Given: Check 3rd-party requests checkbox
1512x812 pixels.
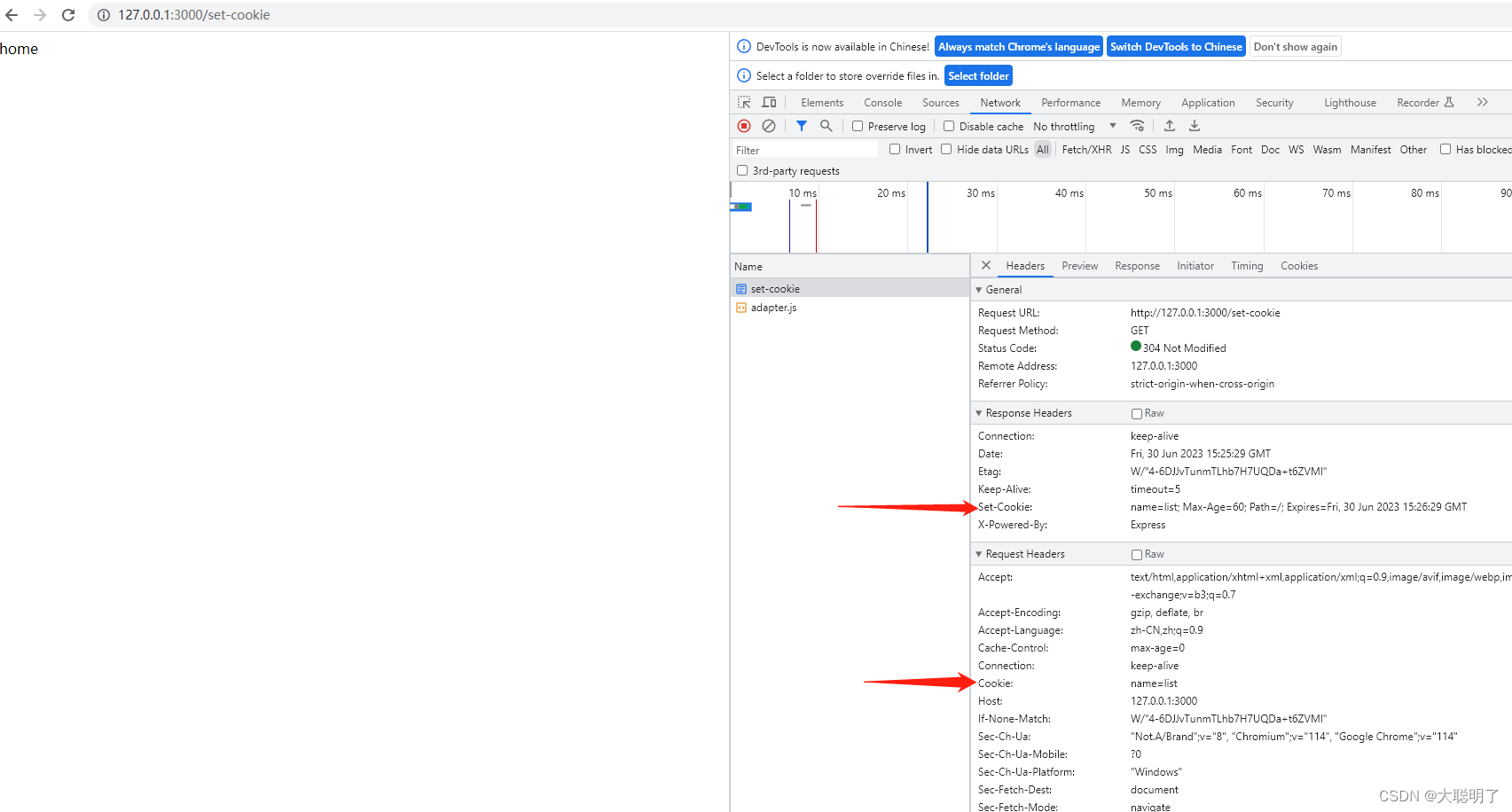Looking at the screenshot, I should tap(742, 170).
